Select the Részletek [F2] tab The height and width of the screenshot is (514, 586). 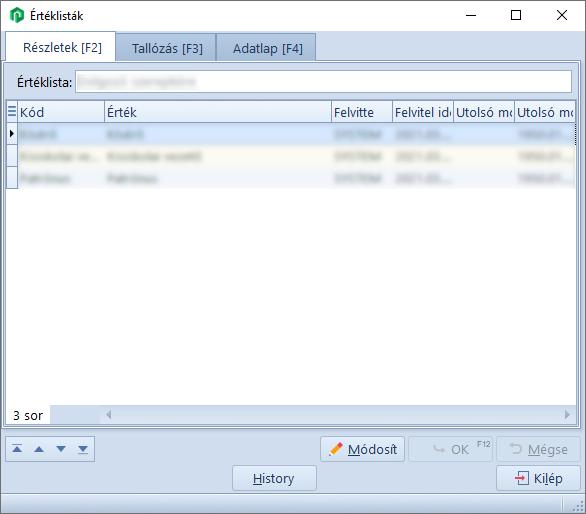(x=62, y=47)
